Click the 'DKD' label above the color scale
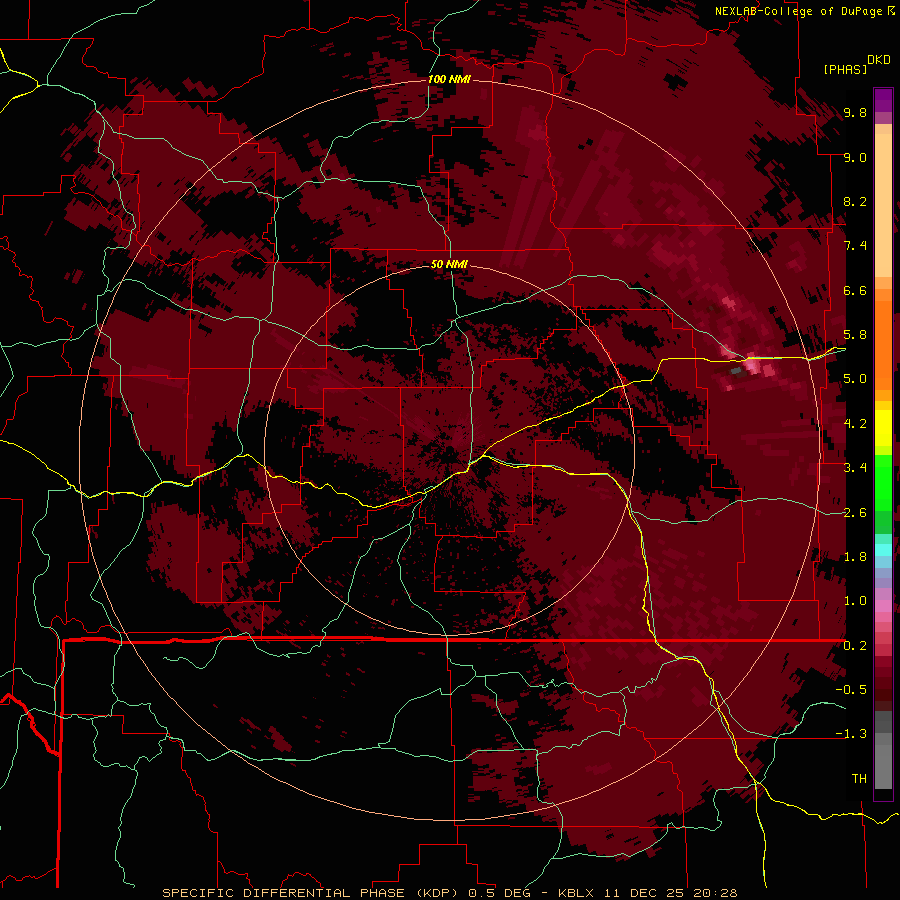 coord(879,60)
